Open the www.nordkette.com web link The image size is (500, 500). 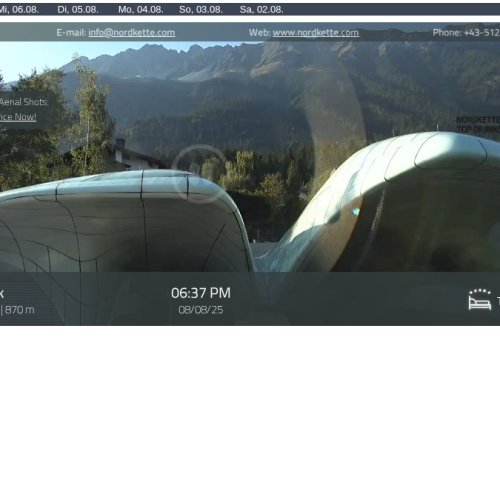316,33
